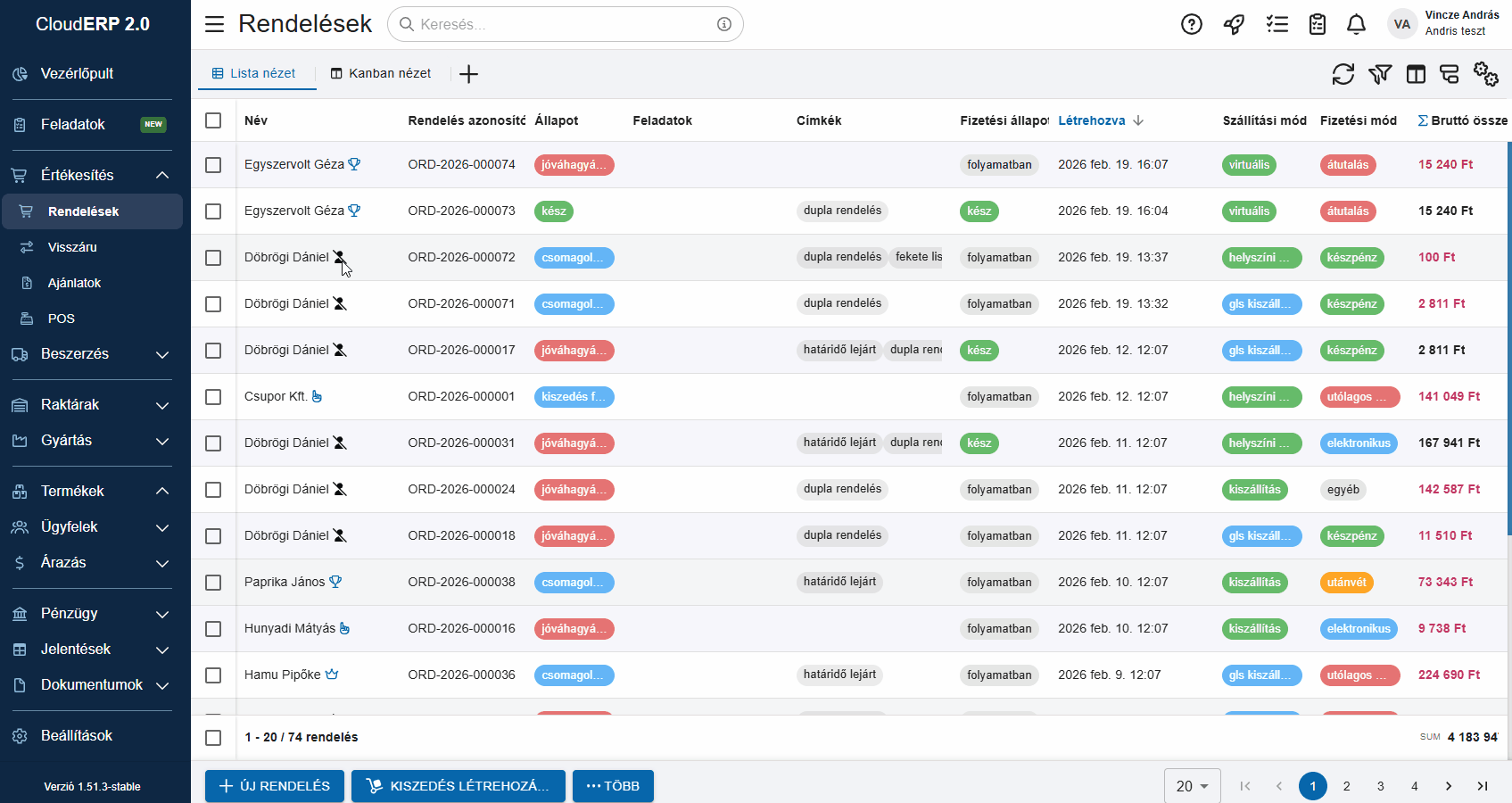Open the filter icon in toolbar
The width and height of the screenshot is (1512, 803).
click(x=1380, y=74)
